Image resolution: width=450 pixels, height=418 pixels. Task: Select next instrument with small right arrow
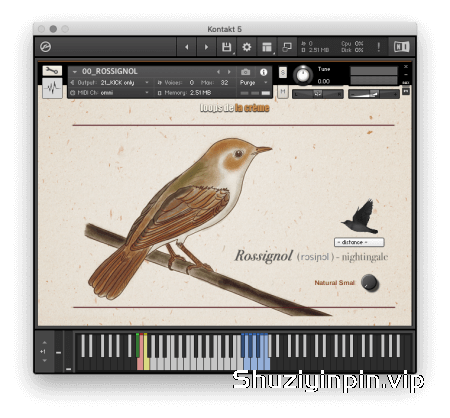pyautogui.click(x=229, y=72)
